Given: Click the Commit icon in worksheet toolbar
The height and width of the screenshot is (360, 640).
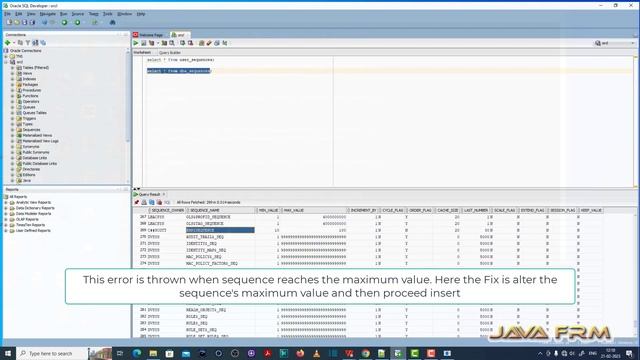Looking at the screenshot, I should [182, 43].
